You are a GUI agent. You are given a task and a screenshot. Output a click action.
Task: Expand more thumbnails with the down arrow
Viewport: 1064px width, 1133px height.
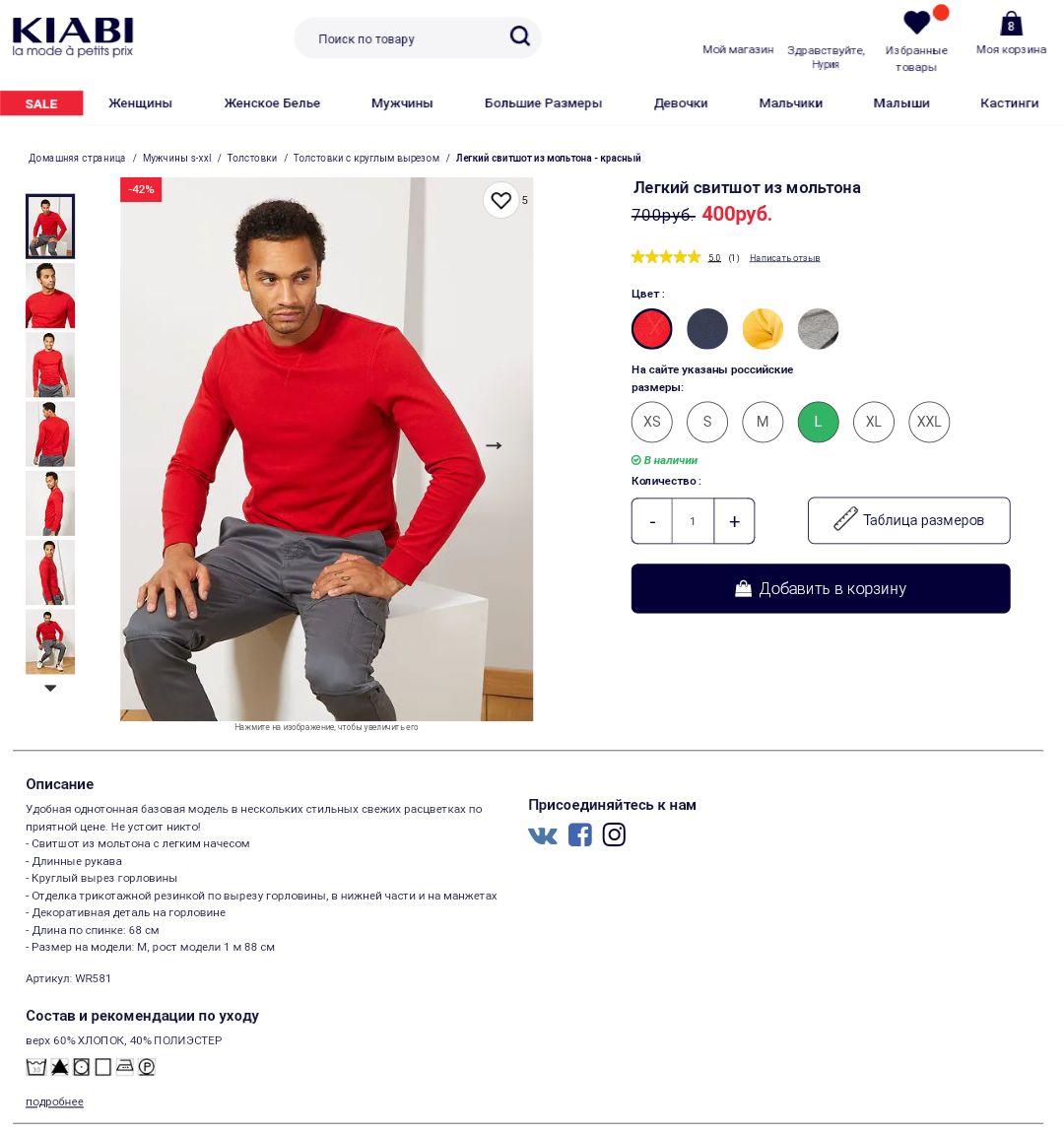(x=50, y=688)
